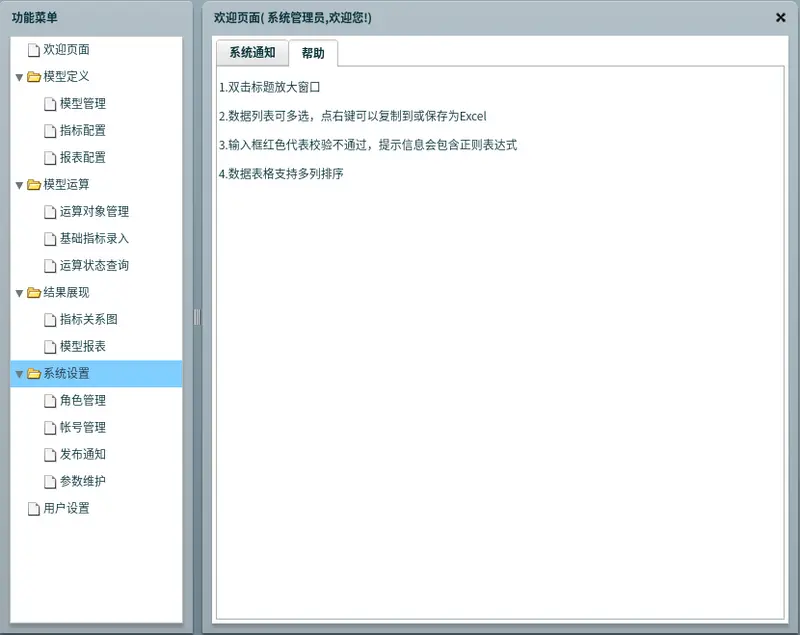This screenshot has height=635, width=800.
Task: Click the folder icon next to 模型定义
Action: [x=32, y=76]
